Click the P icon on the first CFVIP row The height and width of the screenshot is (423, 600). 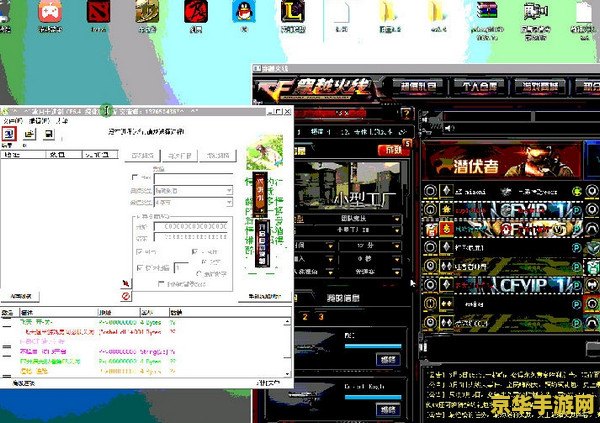pyautogui.click(x=576, y=210)
